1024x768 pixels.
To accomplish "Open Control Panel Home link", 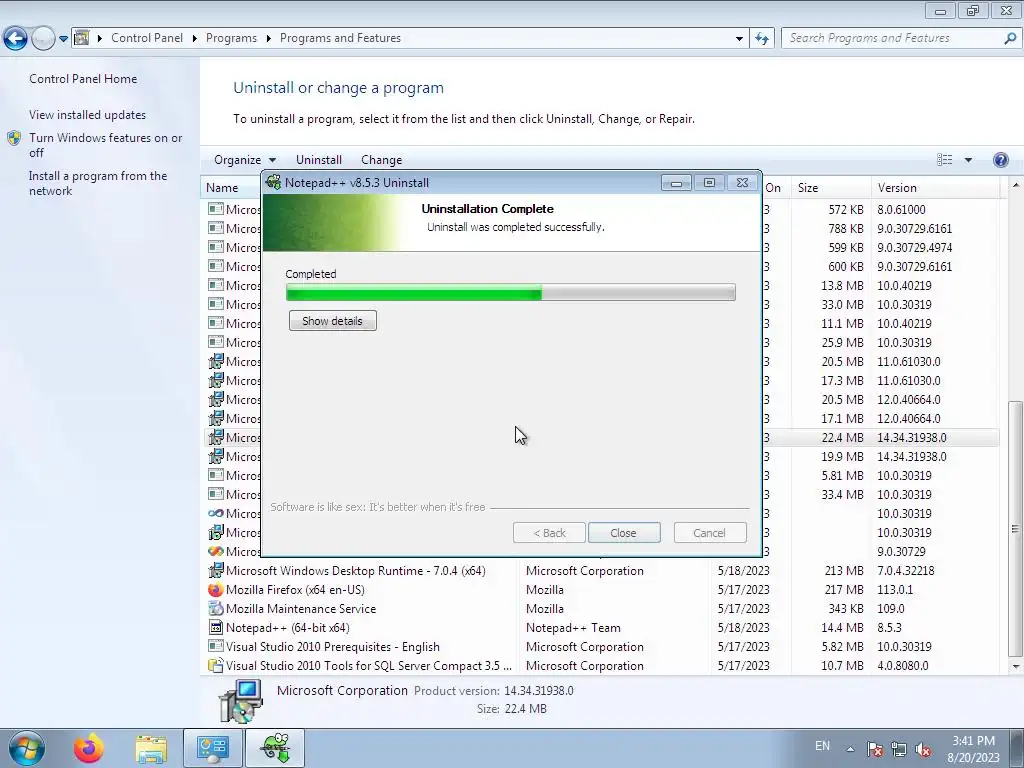I will [83, 78].
